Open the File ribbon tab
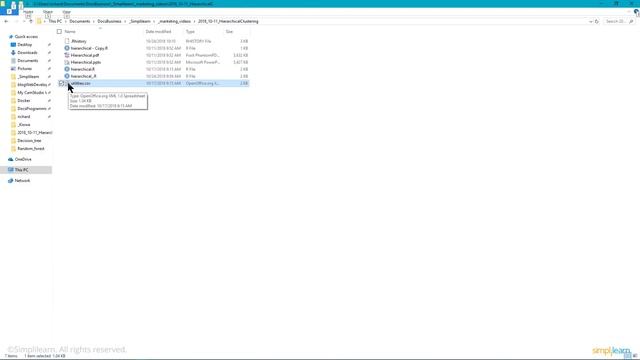The height and width of the screenshot is (360, 640). click(x=10, y=12)
